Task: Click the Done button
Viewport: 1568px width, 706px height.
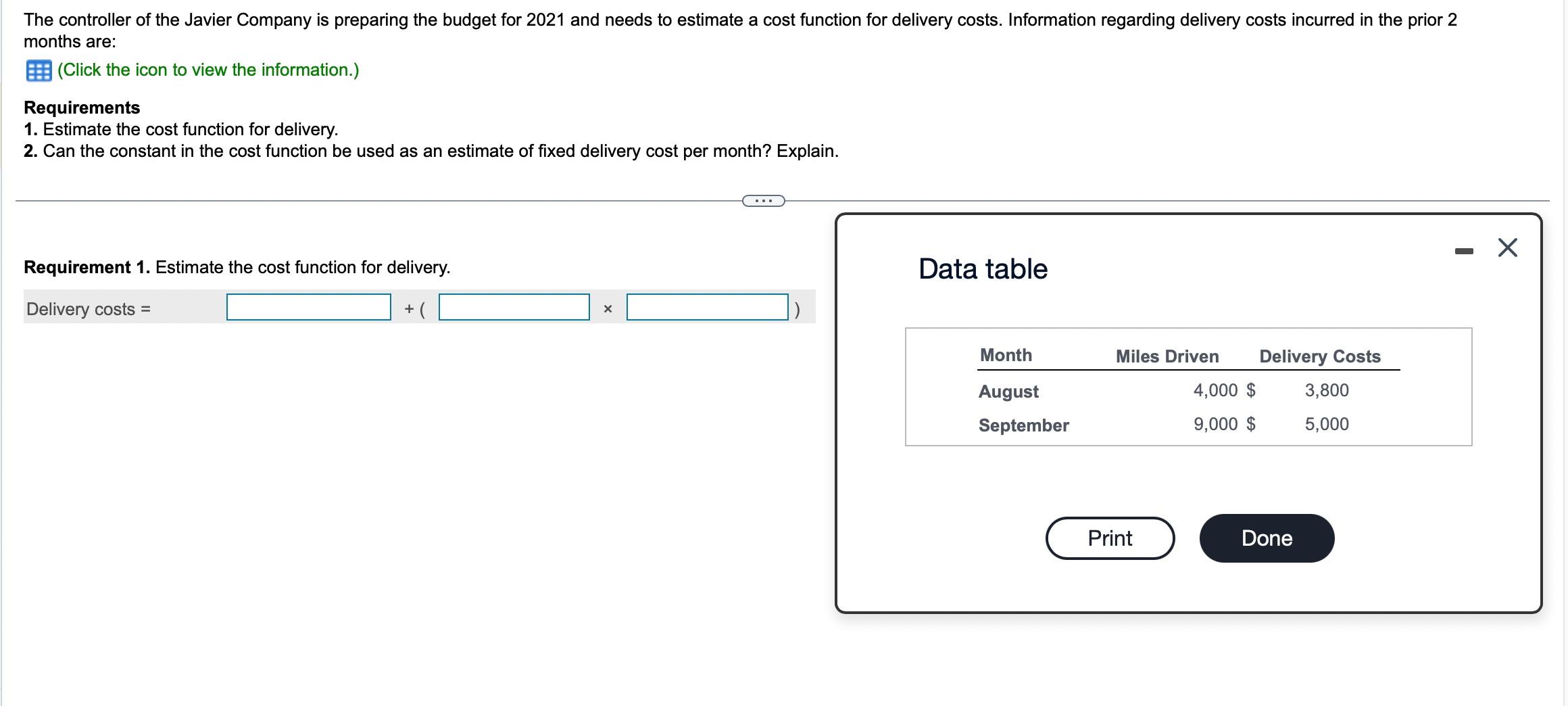Action: (1267, 538)
